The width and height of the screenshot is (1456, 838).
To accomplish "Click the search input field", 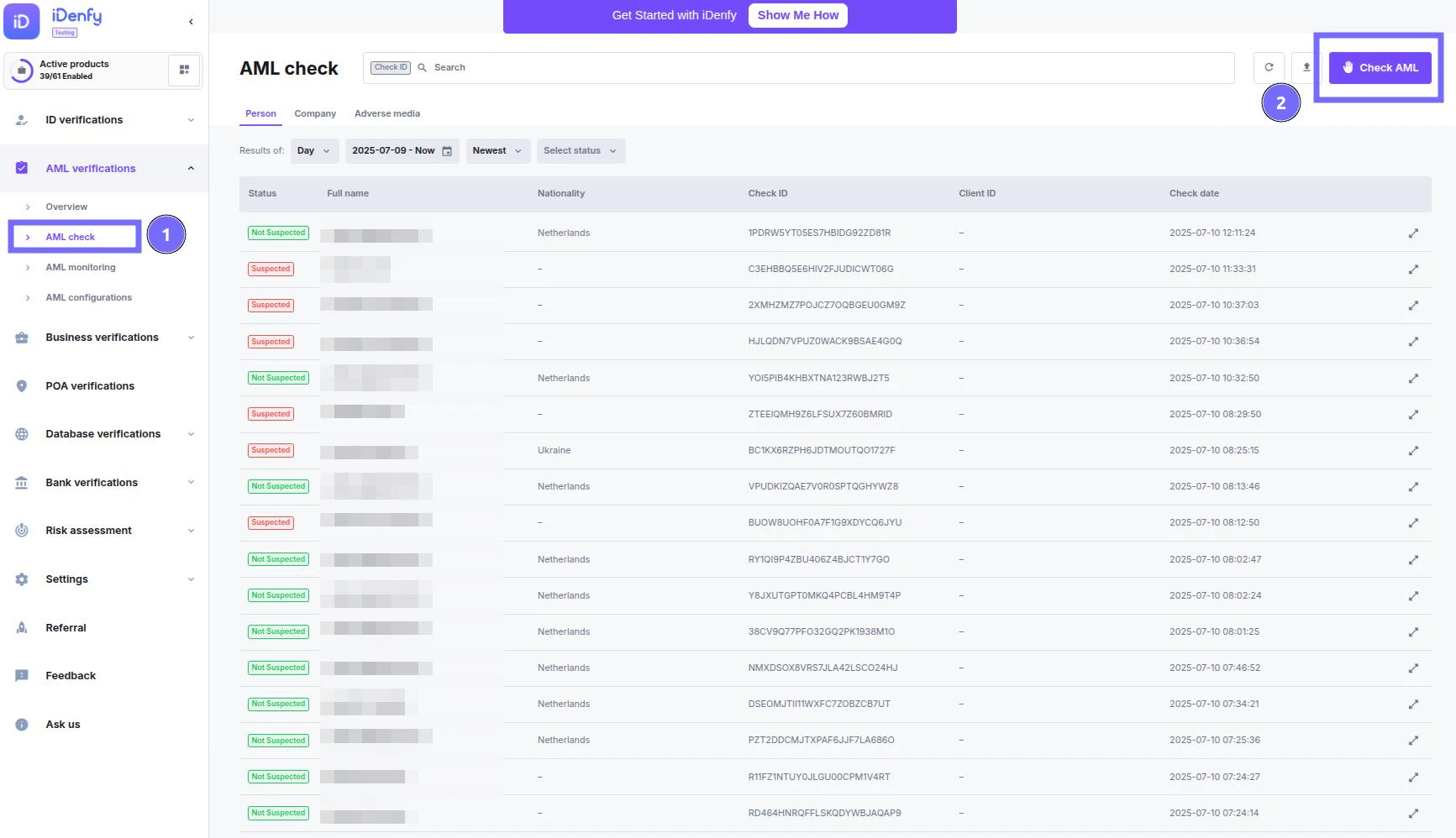I will tap(798, 67).
